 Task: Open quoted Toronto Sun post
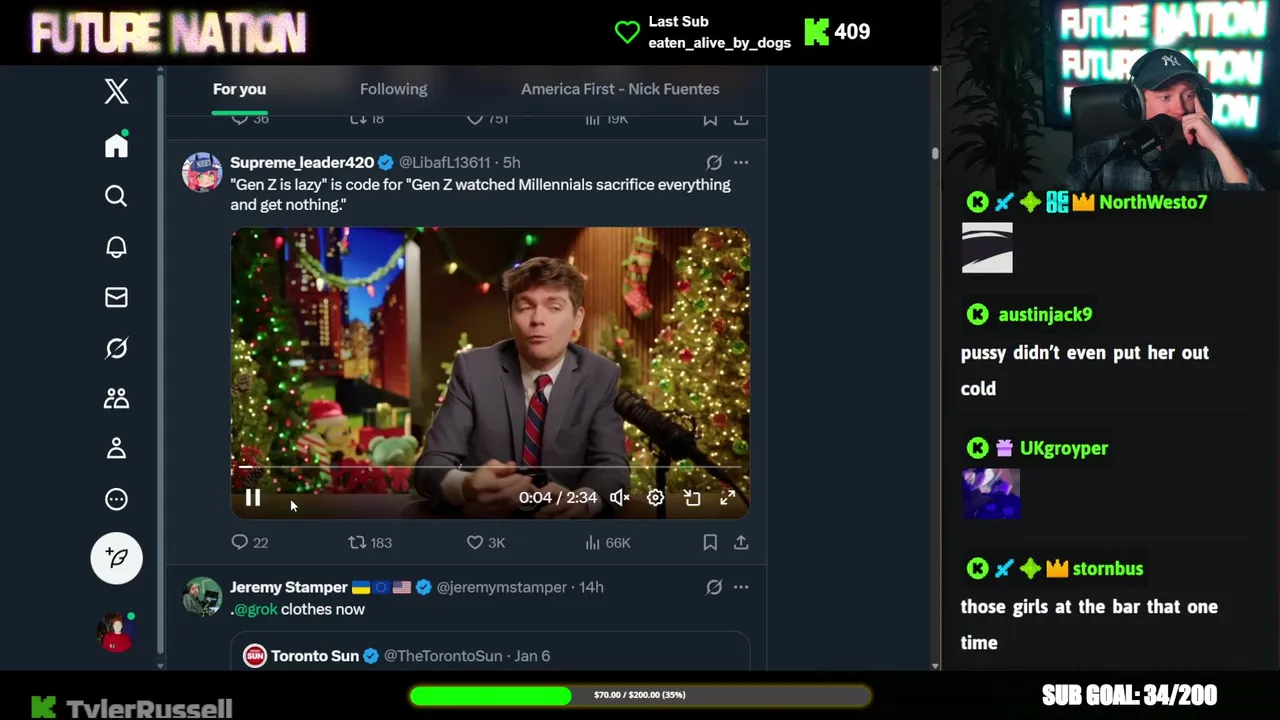click(490, 652)
